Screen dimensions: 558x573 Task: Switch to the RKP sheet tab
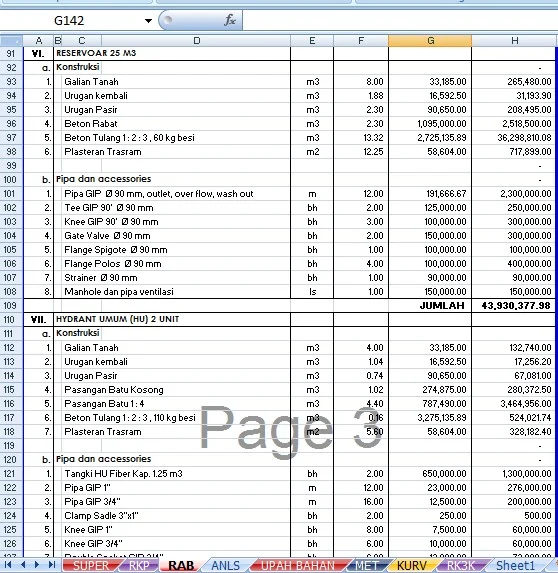[x=139, y=566]
